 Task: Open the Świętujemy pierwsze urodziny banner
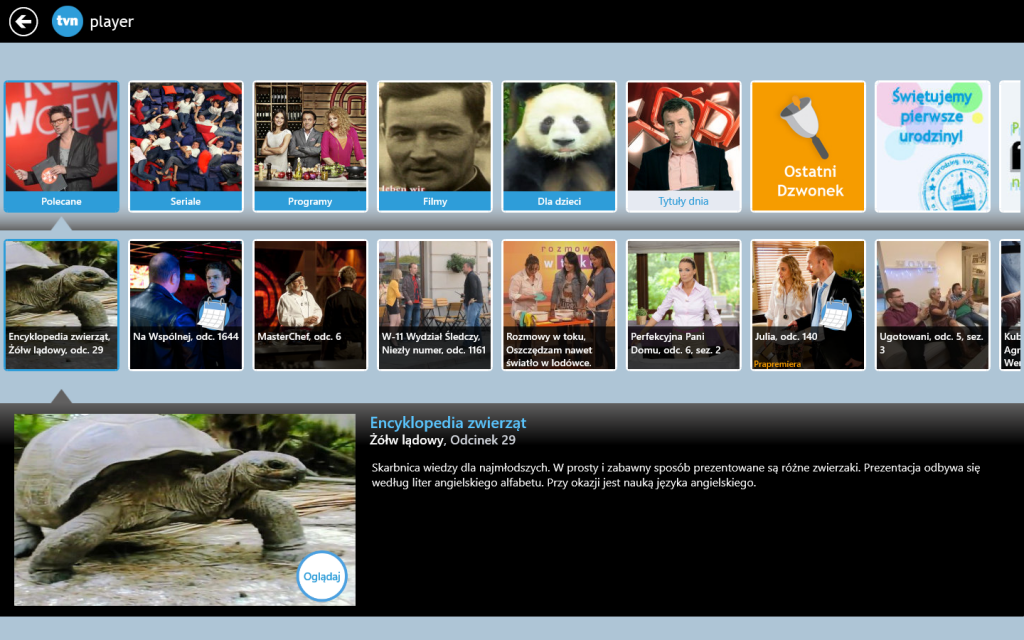pyautogui.click(x=933, y=146)
